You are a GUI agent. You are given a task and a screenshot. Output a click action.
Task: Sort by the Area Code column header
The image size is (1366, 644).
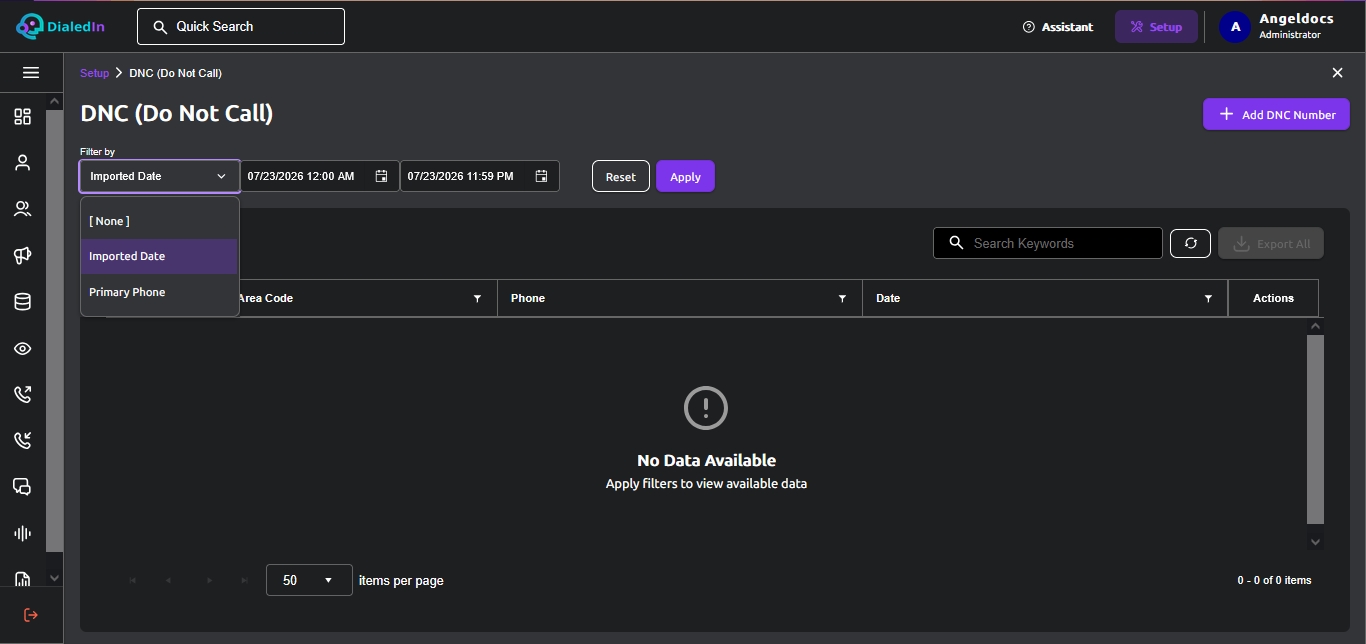coord(265,298)
